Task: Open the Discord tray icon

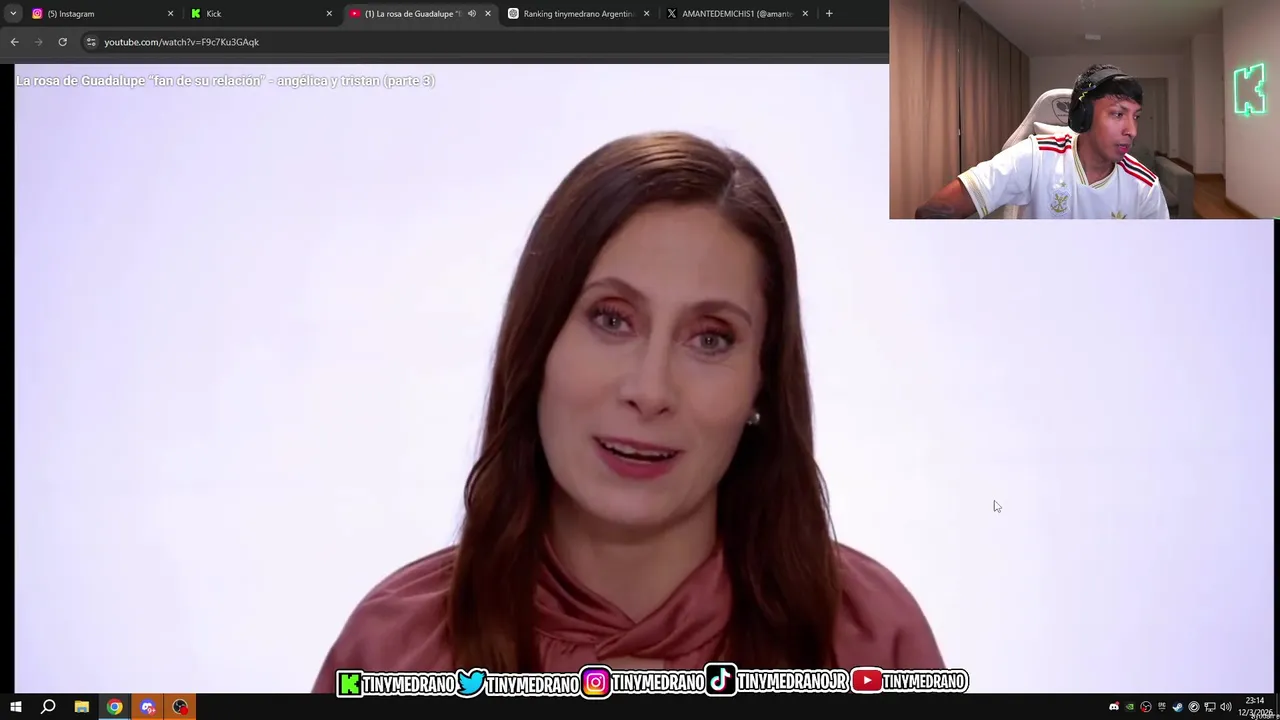Action: (x=1114, y=707)
